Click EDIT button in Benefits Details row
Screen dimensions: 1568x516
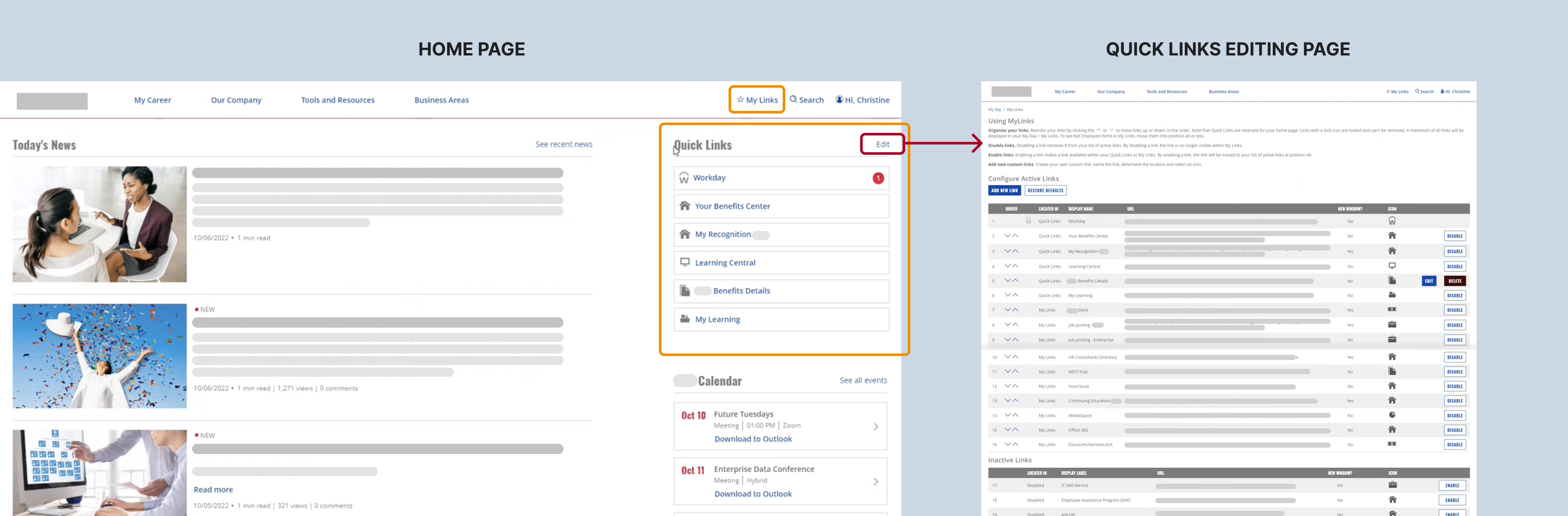1429,281
